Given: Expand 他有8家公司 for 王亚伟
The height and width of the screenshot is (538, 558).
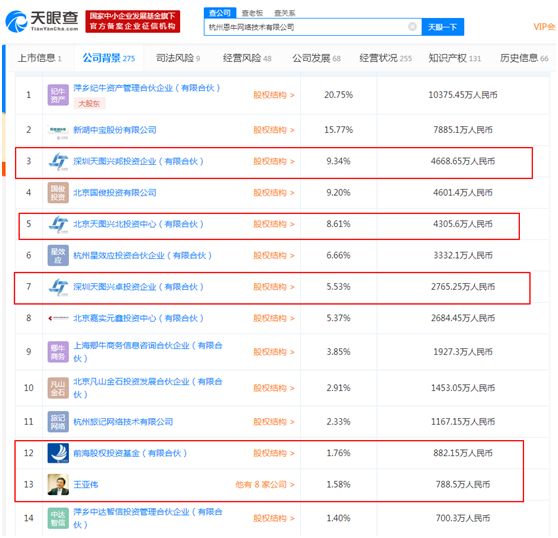Looking at the screenshot, I should pos(265,485).
